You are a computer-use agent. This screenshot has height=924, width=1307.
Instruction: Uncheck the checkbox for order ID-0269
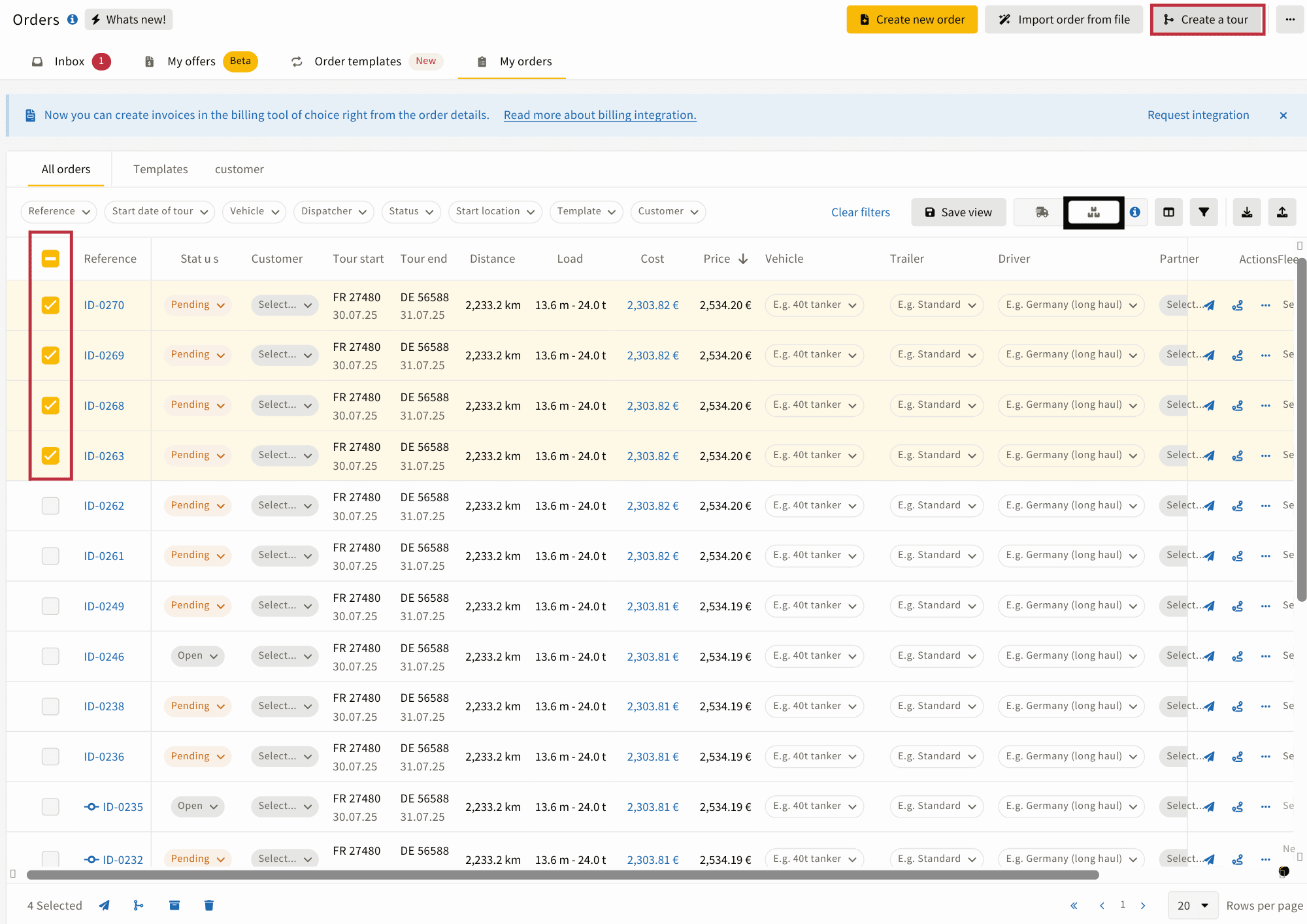pos(50,355)
